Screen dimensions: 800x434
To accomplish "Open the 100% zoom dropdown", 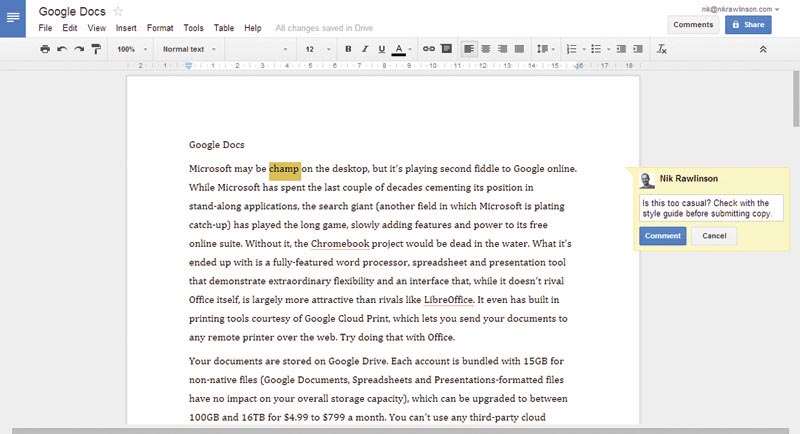I will [132, 49].
